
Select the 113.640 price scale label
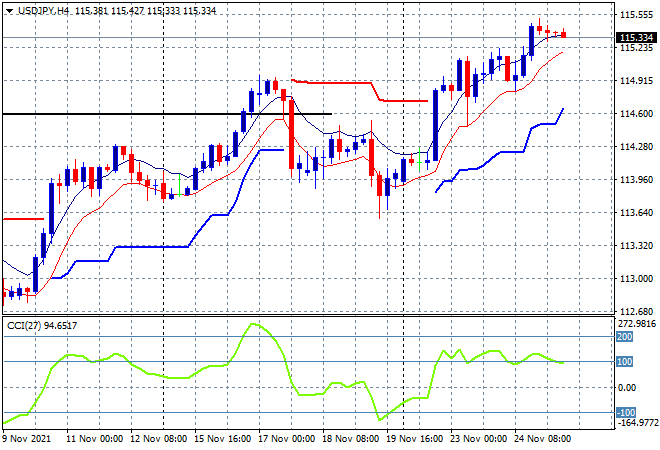636,213
